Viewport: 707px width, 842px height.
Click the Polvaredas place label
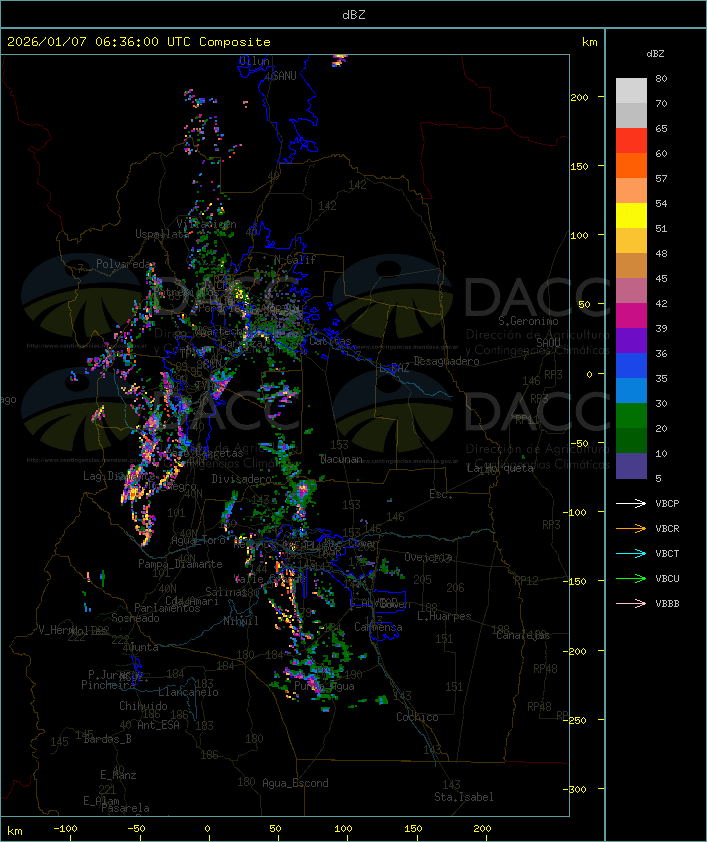(x=125, y=264)
